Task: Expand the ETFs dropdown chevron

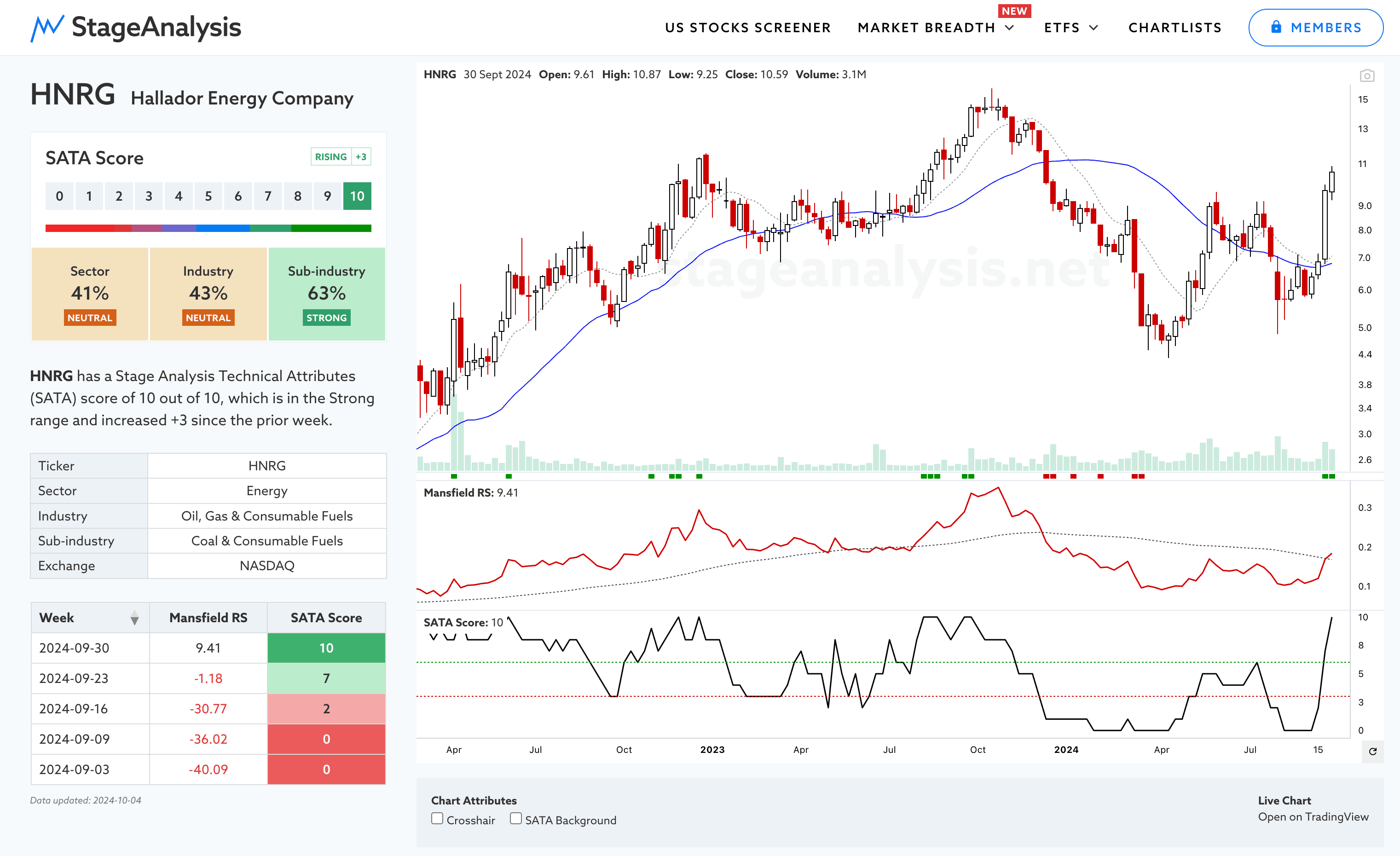Action: tap(1094, 28)
